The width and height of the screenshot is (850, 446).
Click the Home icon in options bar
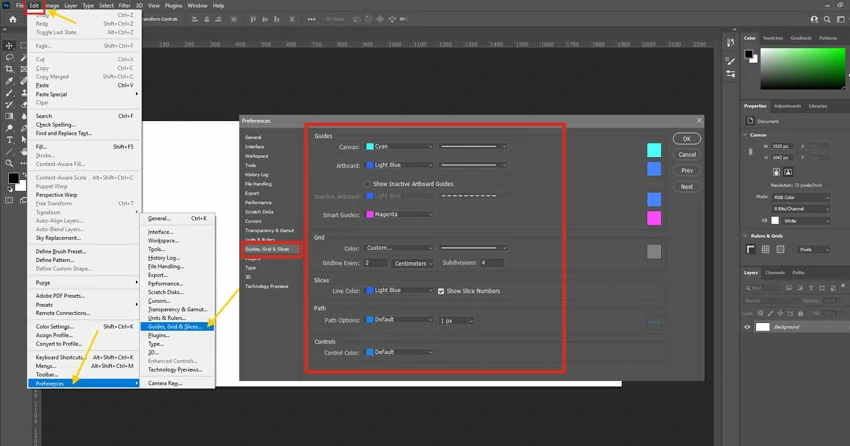point(12,19)
